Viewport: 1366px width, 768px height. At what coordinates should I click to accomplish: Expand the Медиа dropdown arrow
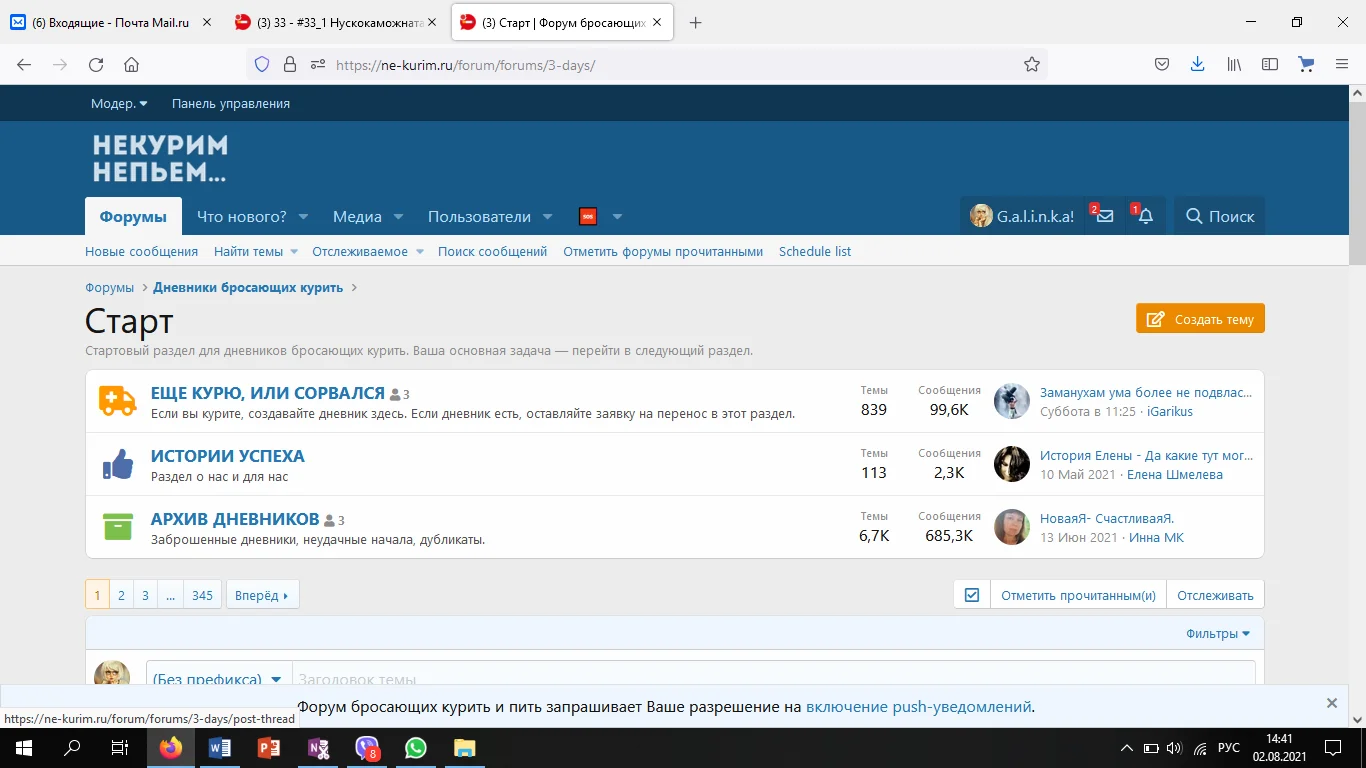coord(398,217)
